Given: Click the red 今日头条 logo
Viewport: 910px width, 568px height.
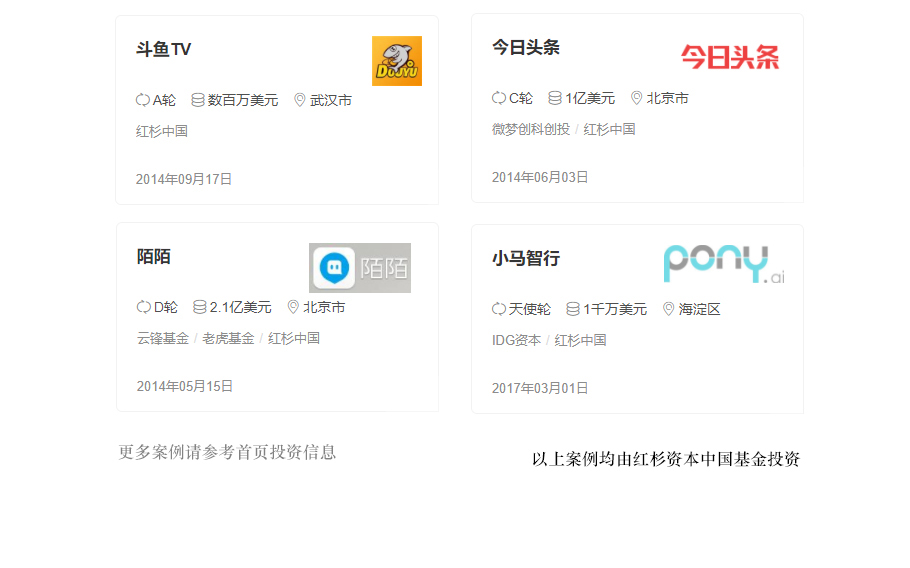Looking at the screenshot, I should pos(730,57).
